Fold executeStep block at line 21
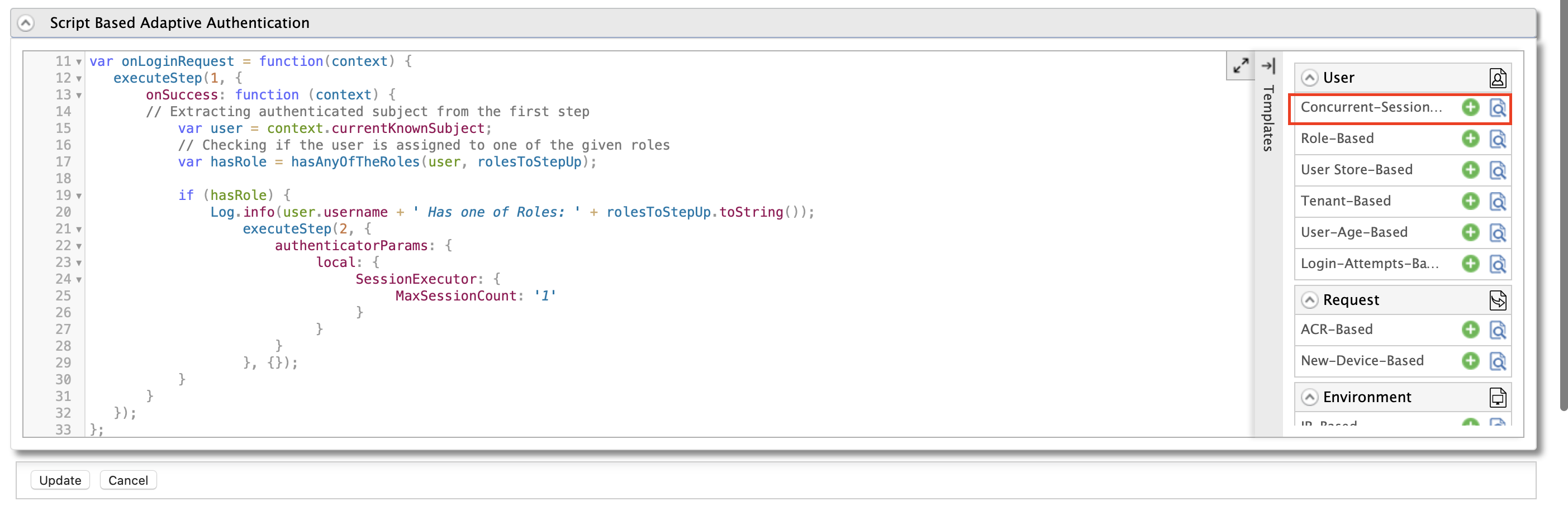1568x506 pixels. (79, 230)
